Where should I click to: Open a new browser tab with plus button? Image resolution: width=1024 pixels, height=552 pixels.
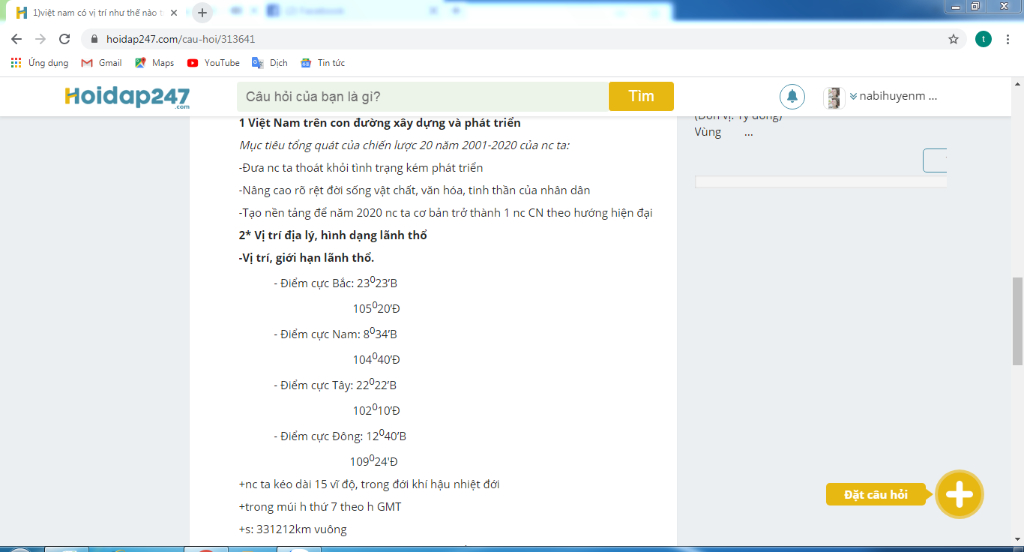[202, 13]
